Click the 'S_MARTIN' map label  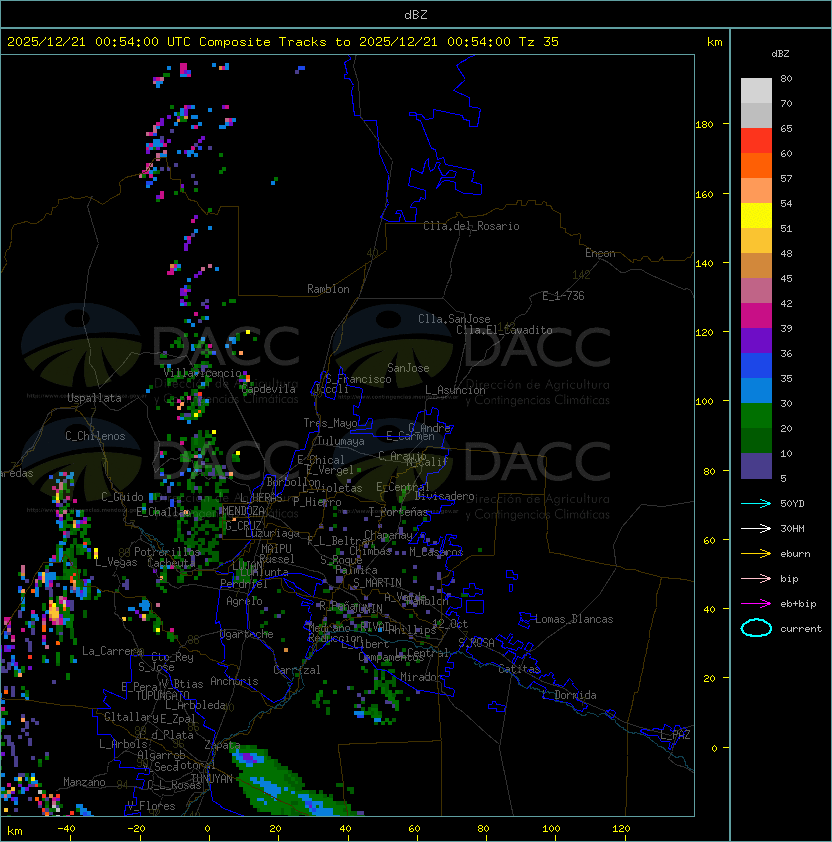(x=377, y=583)
